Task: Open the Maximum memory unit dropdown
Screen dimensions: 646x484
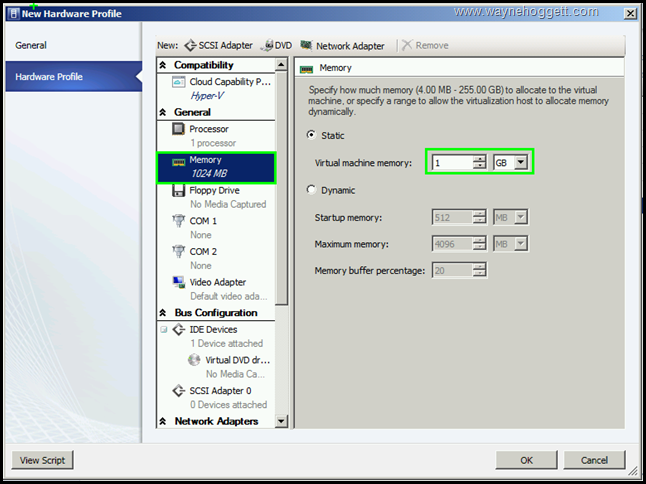Action: tap(521, 243)
